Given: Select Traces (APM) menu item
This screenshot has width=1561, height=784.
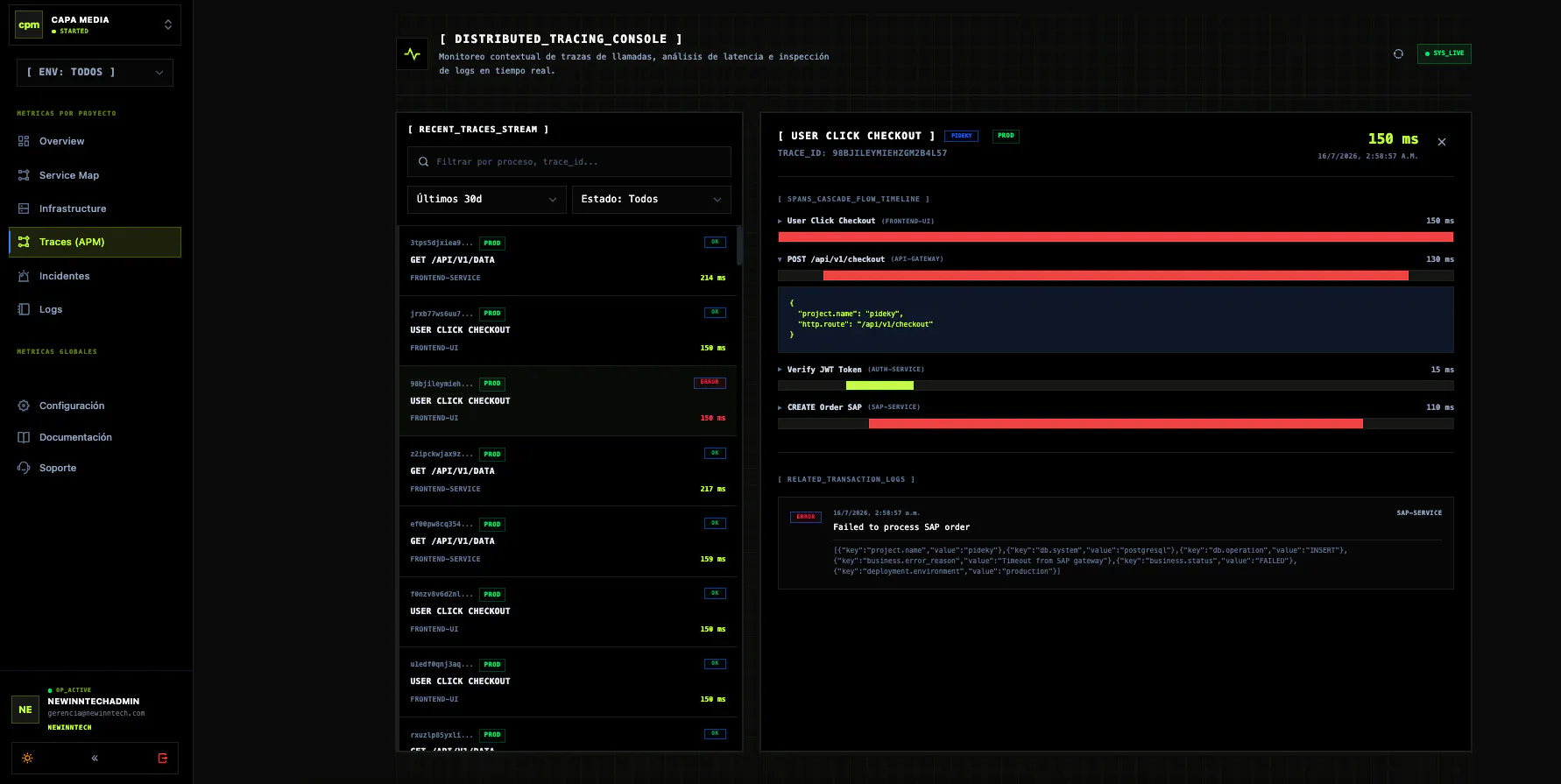Looking at the screenshot, I should point(95,242).
